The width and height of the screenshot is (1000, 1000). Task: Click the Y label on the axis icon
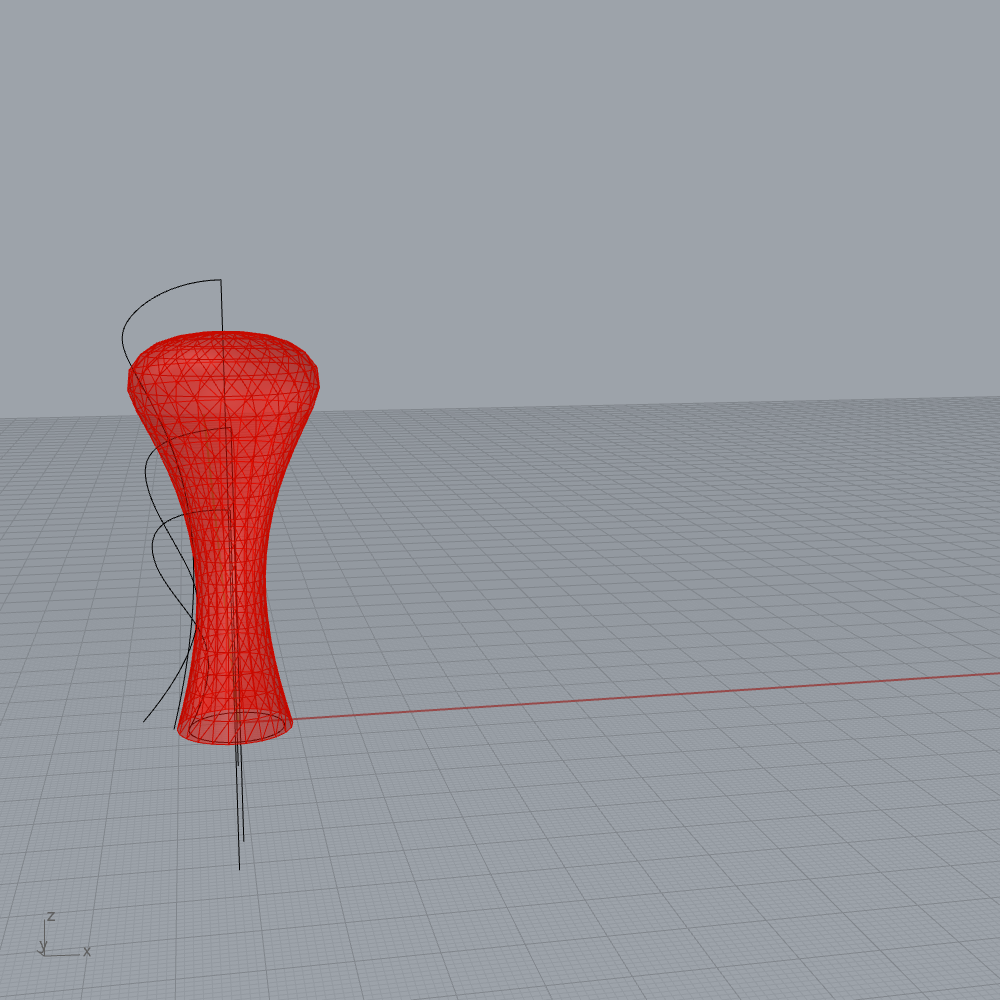[x=43, y=945]
